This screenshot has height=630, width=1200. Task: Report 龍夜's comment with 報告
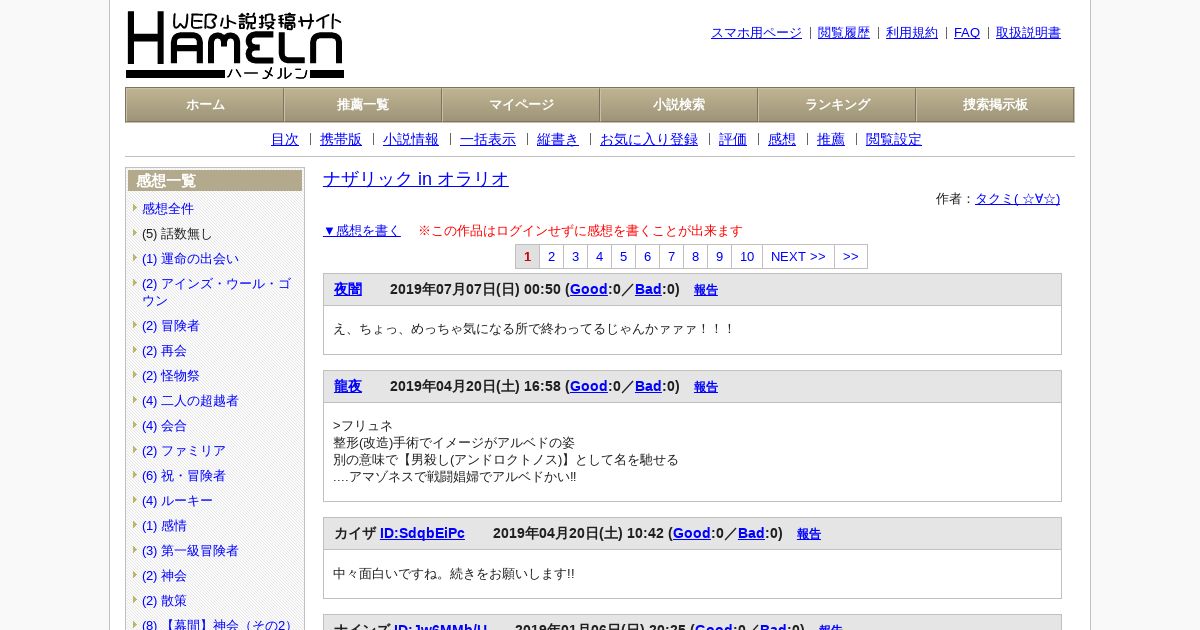click(706, 387)
